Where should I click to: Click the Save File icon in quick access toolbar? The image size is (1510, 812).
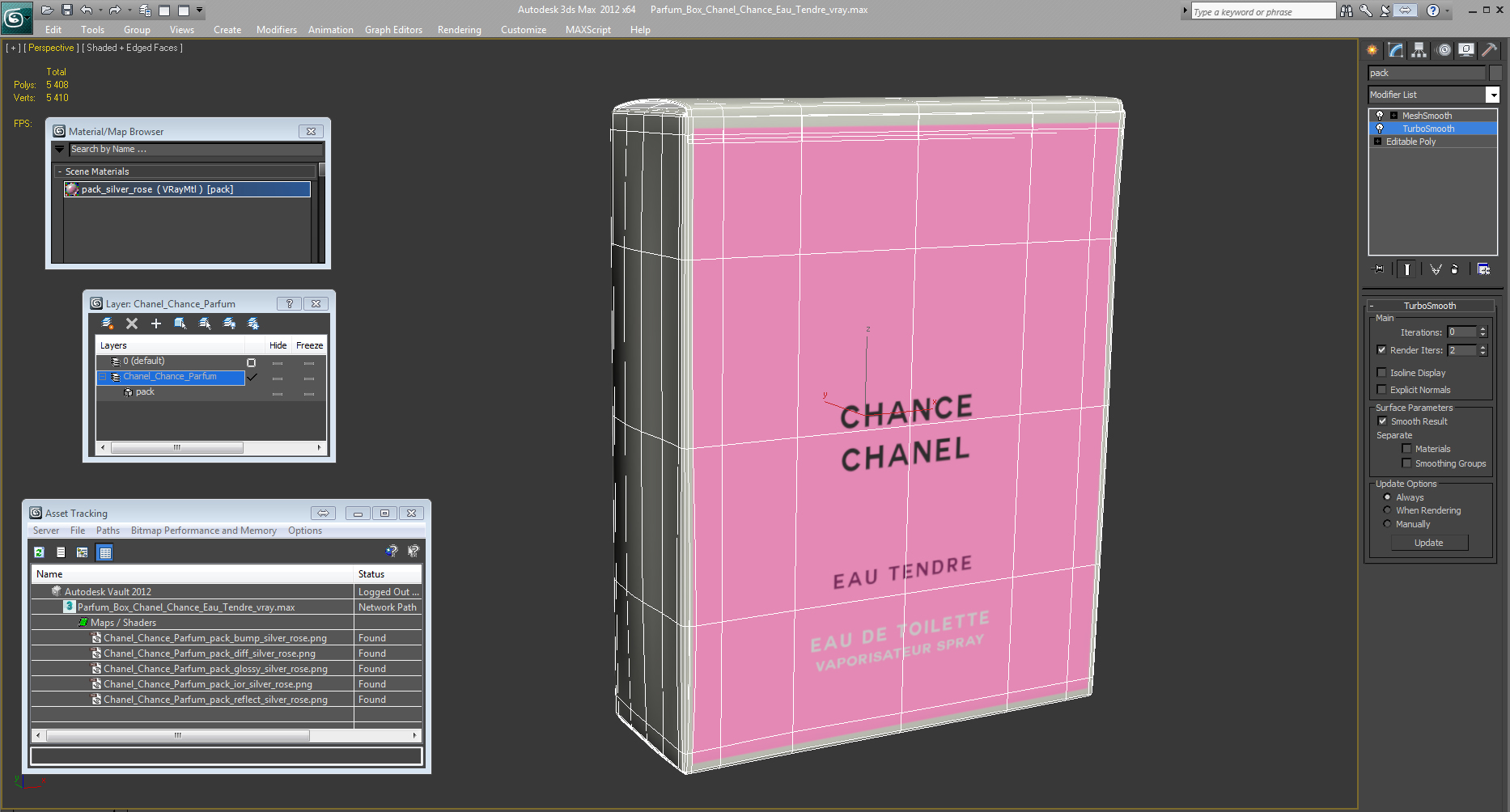(67, 11)
